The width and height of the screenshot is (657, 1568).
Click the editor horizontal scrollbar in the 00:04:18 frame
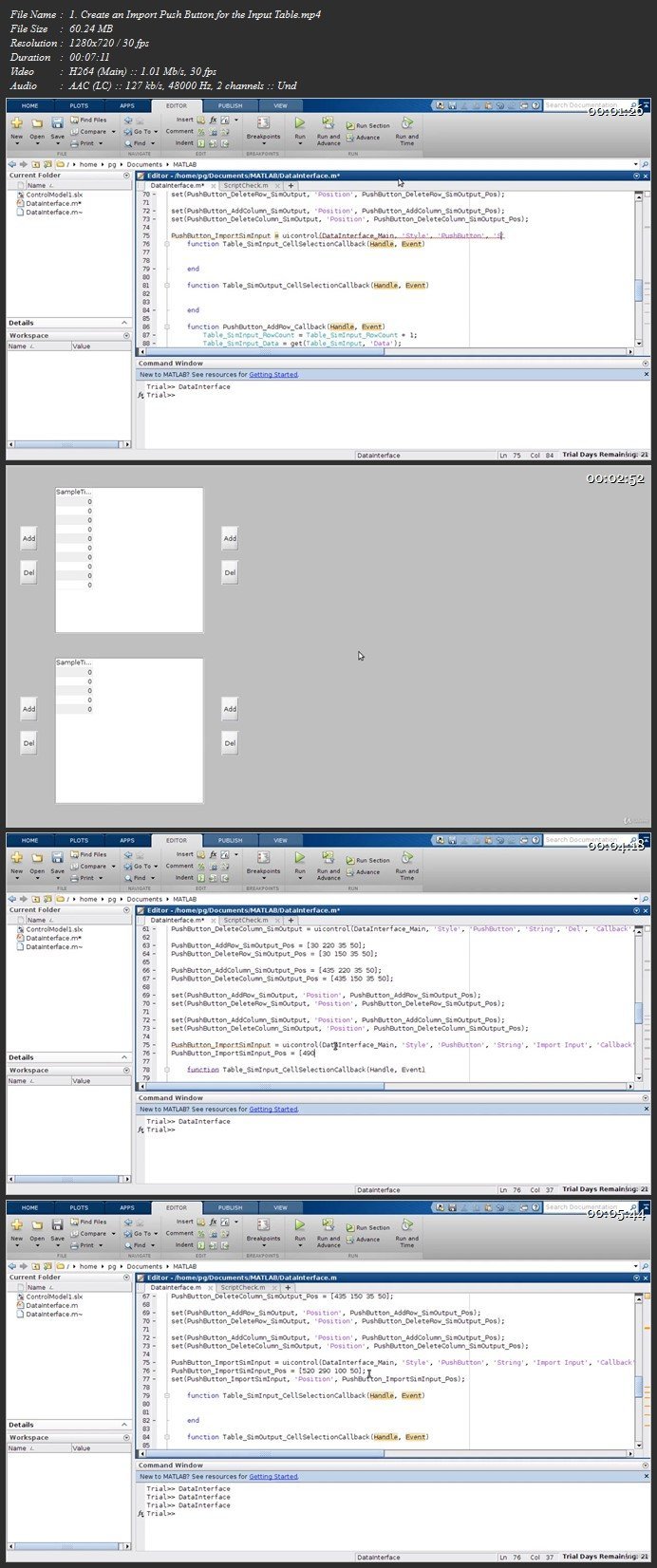click(x=384, y=1087)
